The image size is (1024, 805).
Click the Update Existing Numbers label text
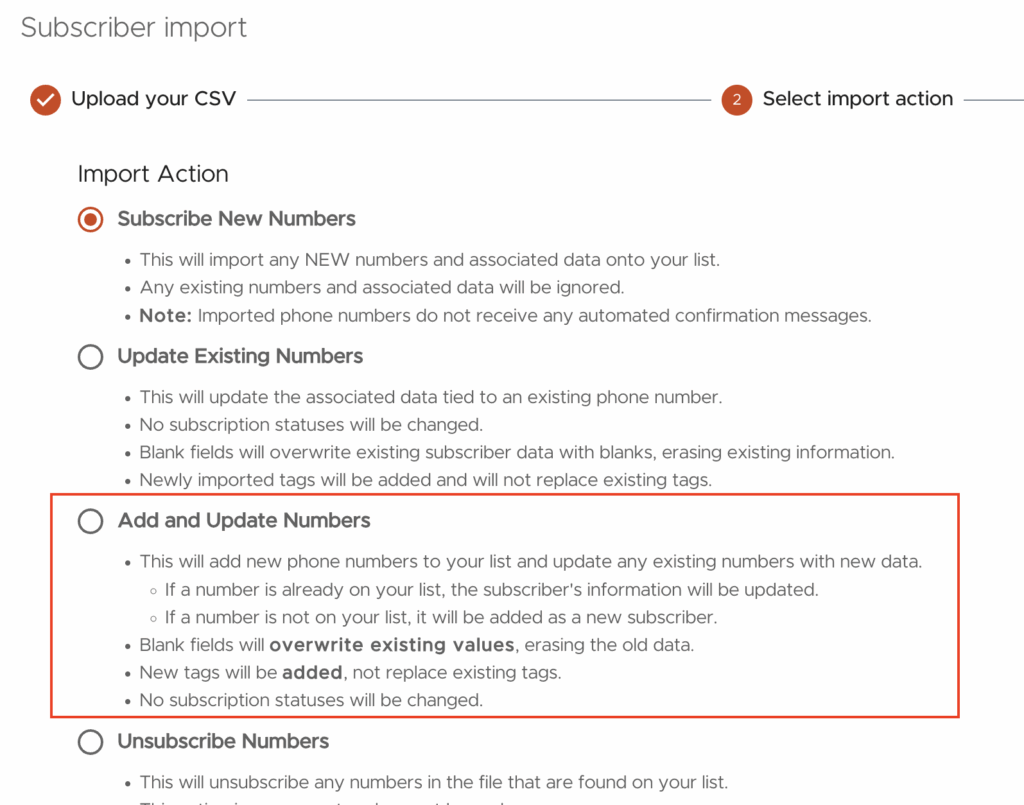pyautogui.click(x=240, y=356)
